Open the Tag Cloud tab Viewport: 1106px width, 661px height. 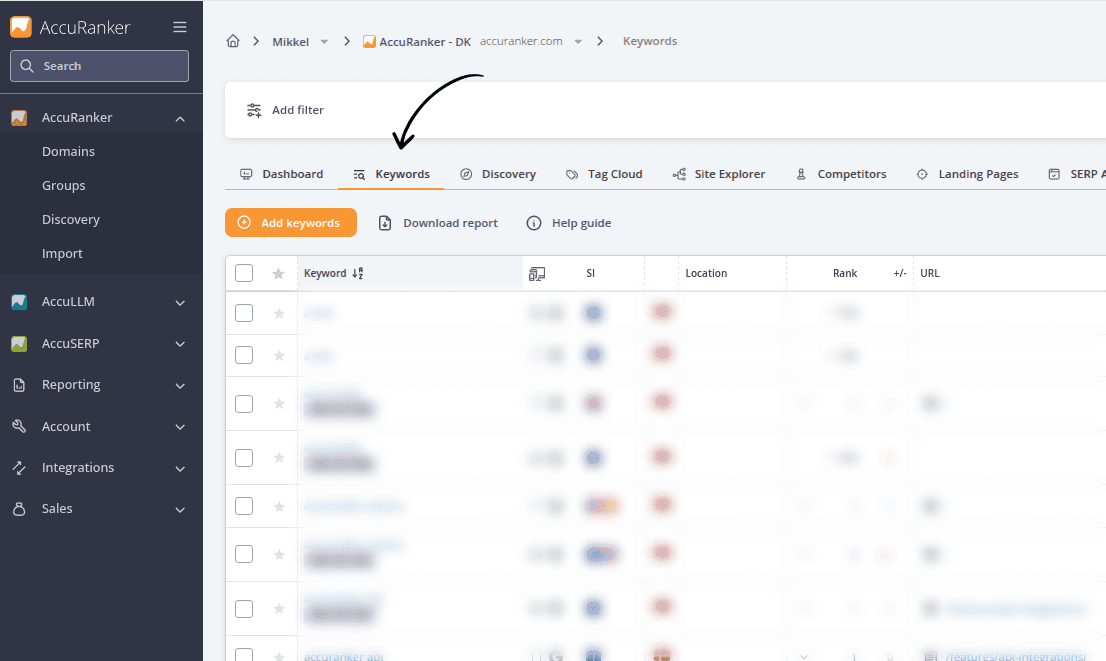[x=604, y=174]
